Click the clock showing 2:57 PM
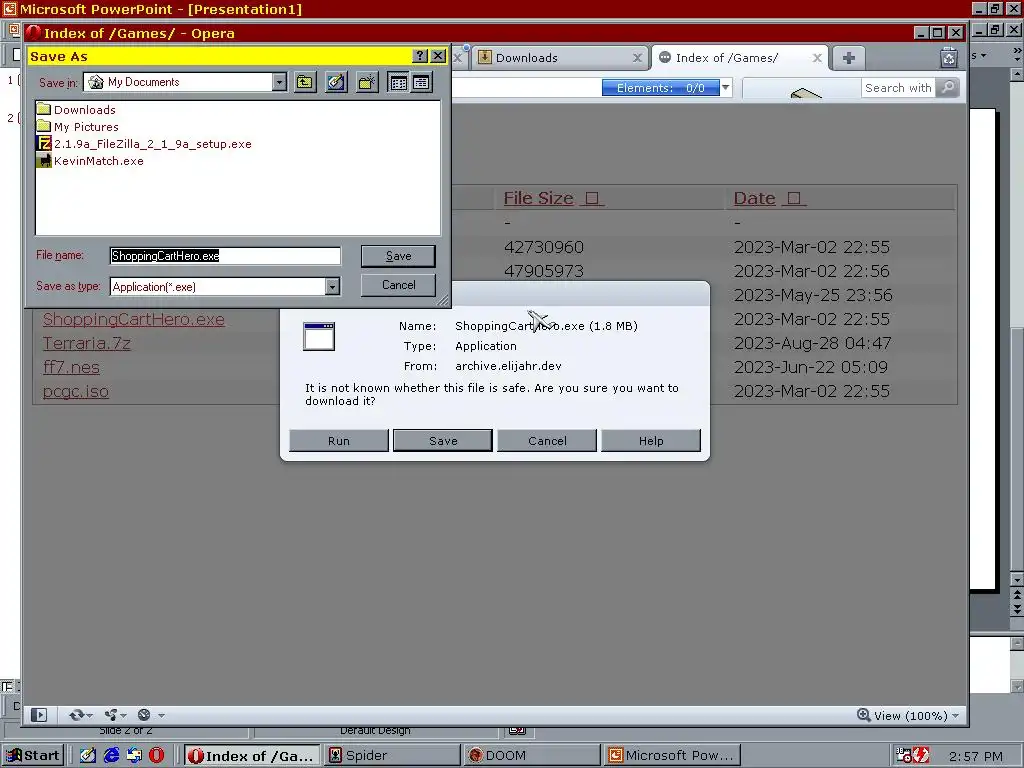Viewport: 1024px width, 768px height. click(x=976, y=756)
